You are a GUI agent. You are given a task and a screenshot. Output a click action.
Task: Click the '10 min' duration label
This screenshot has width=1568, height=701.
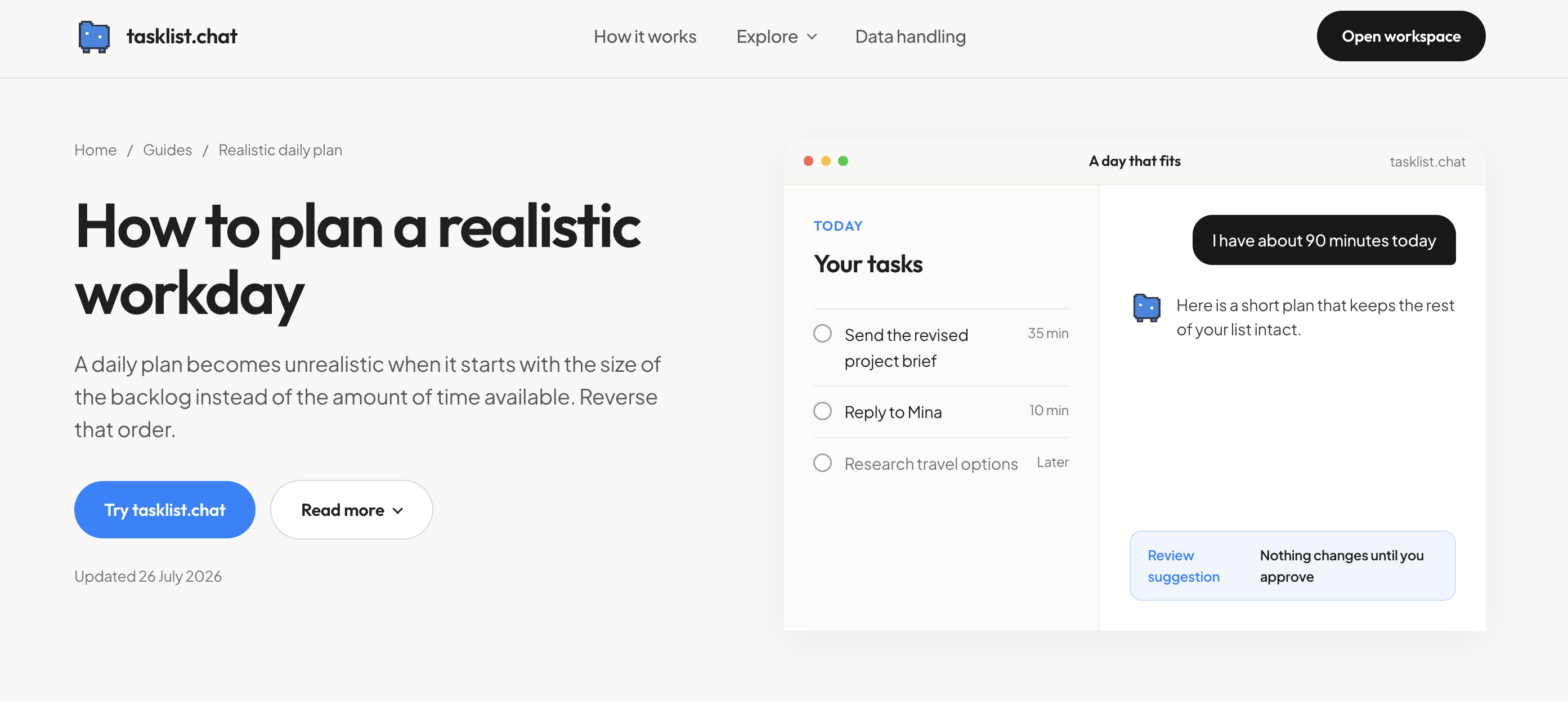(1049, 410)
